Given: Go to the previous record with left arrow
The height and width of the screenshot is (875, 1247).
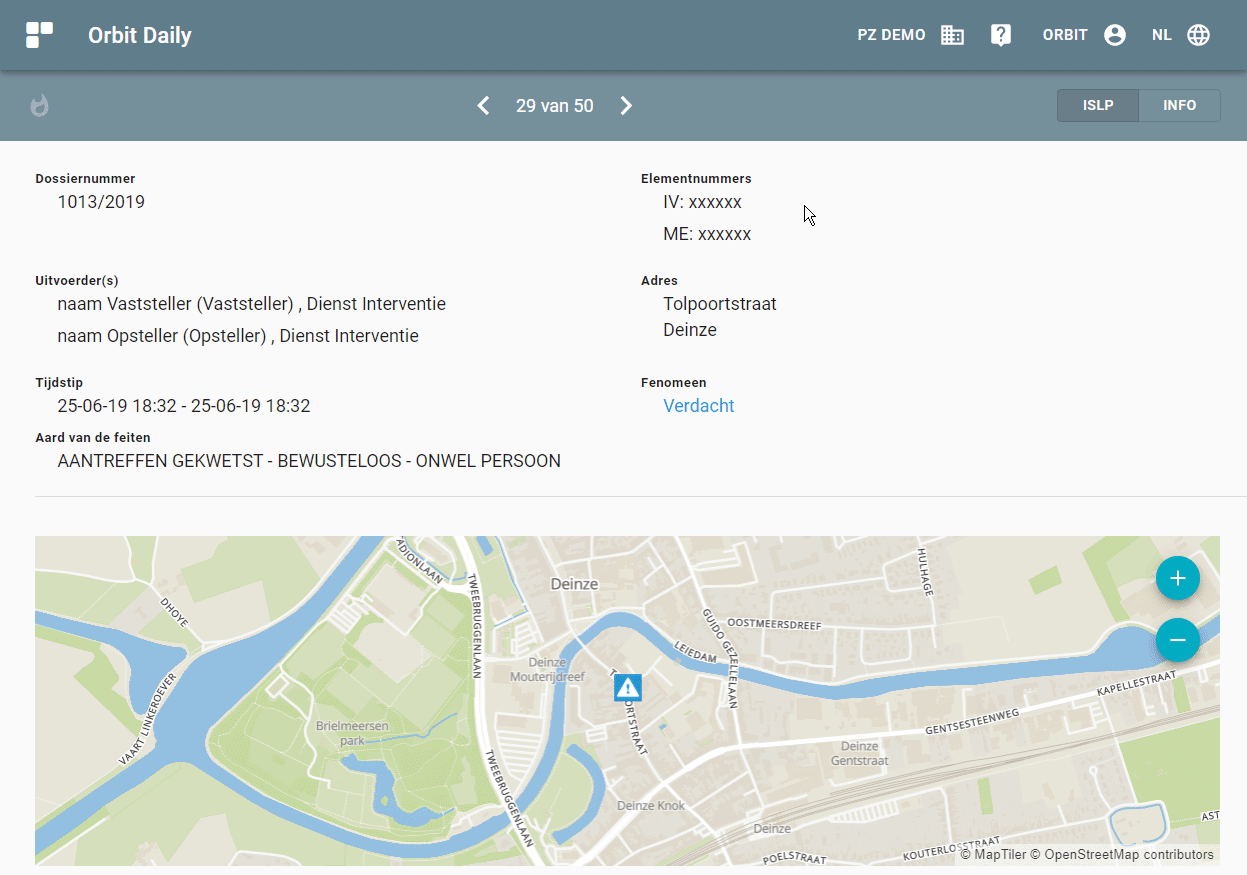Looking at the screenshot, I should 483,105.
